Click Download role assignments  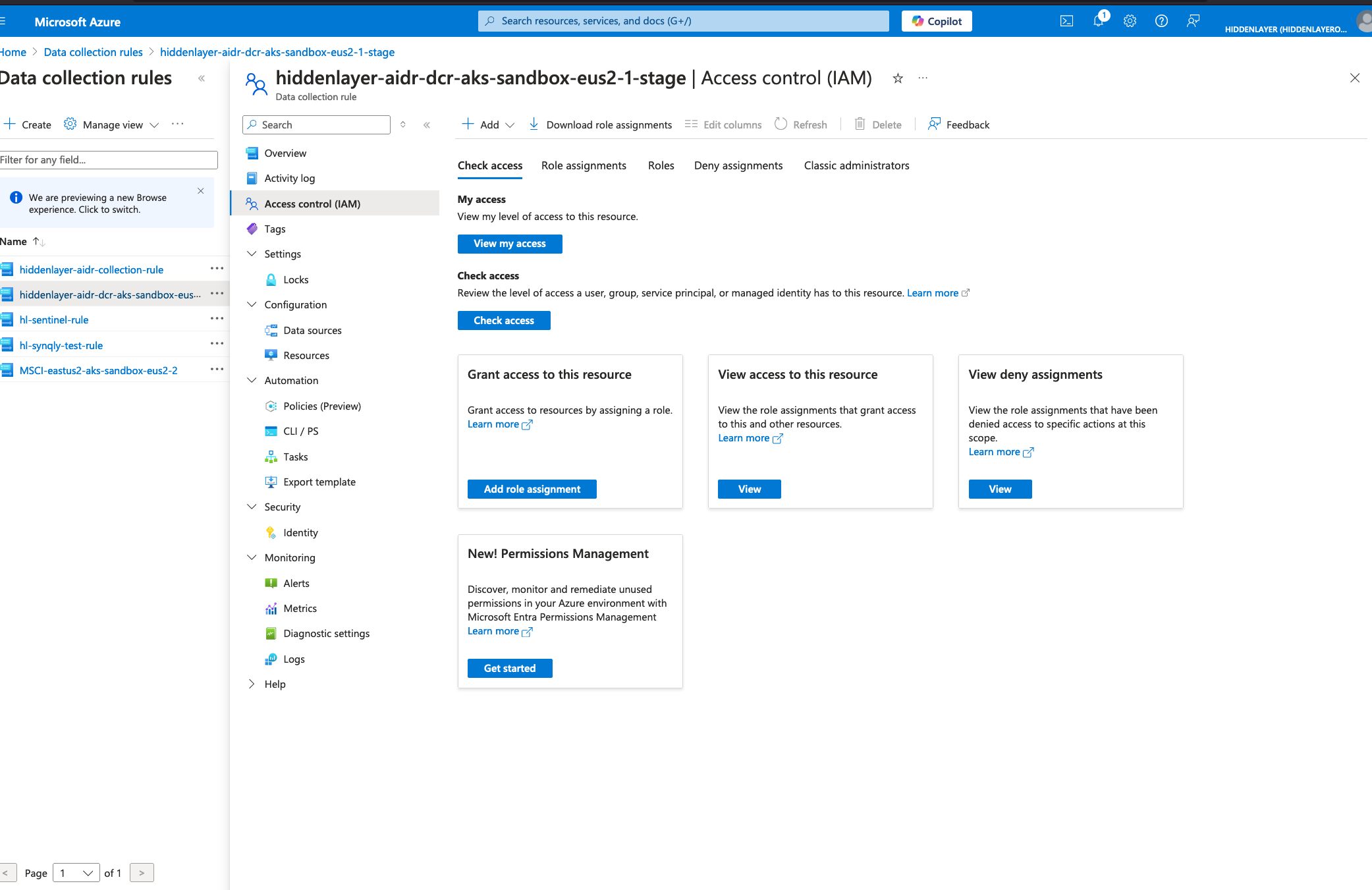pyautogui.click(x=600, y=125)
